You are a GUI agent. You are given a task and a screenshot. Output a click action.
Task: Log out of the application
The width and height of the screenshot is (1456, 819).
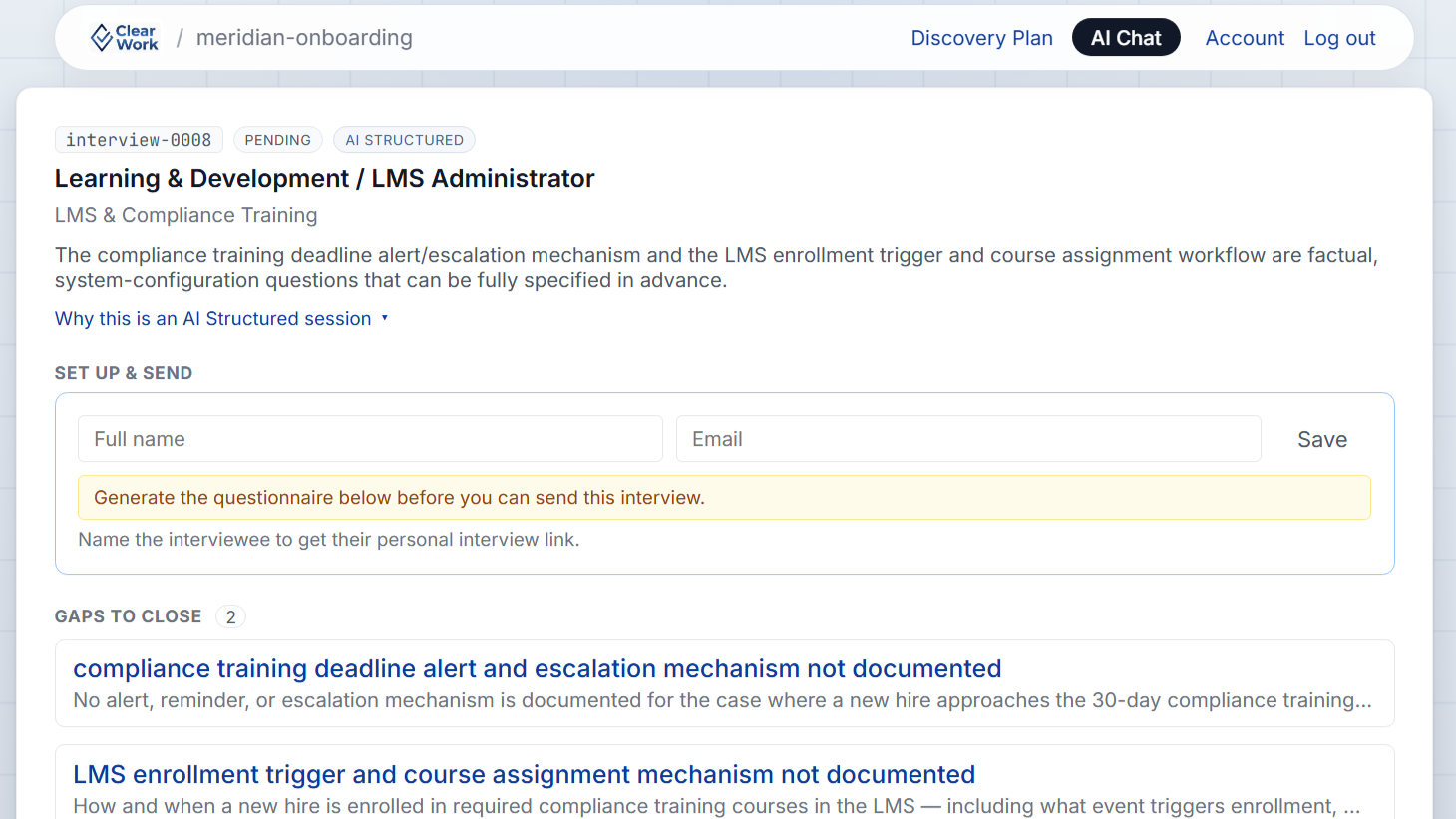click(1339, 38)
